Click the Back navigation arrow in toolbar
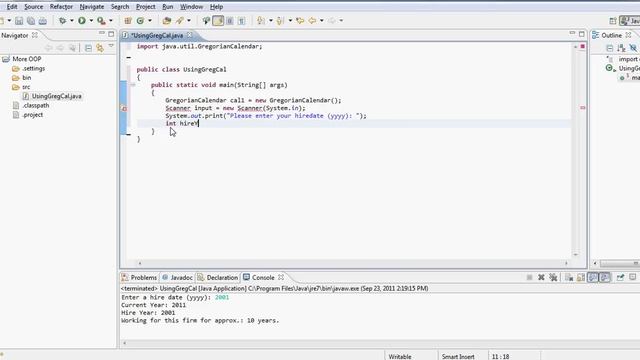This screenshot has width=640, height=360. 312,20
